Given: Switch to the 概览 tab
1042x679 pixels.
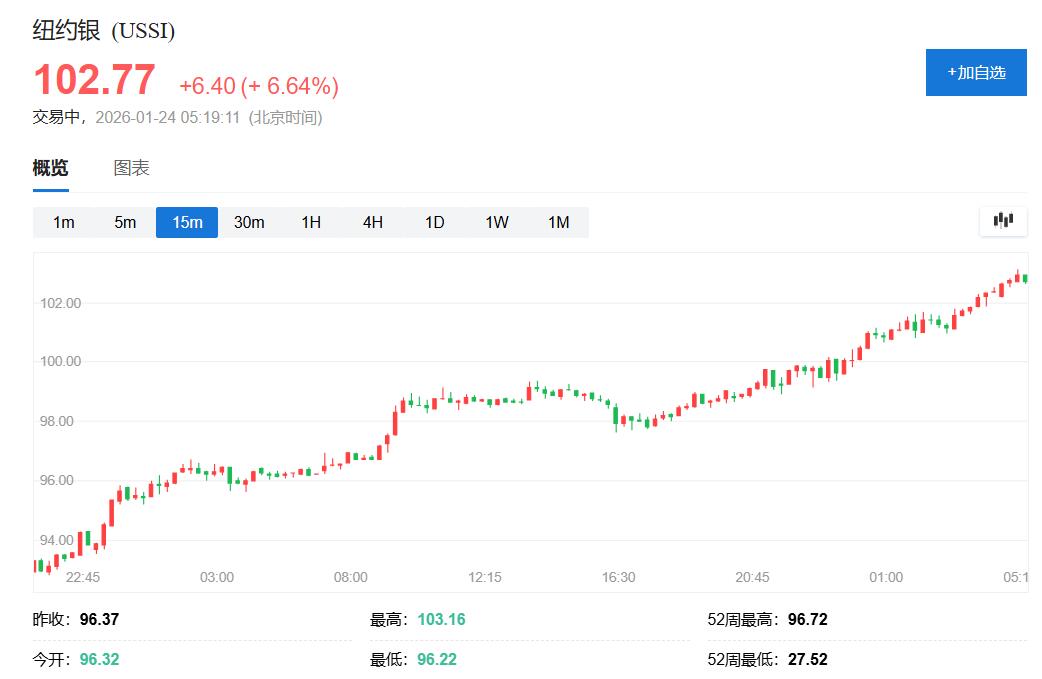Looking at the screenshot, I should pyautogui.click(x=50, y=168).
